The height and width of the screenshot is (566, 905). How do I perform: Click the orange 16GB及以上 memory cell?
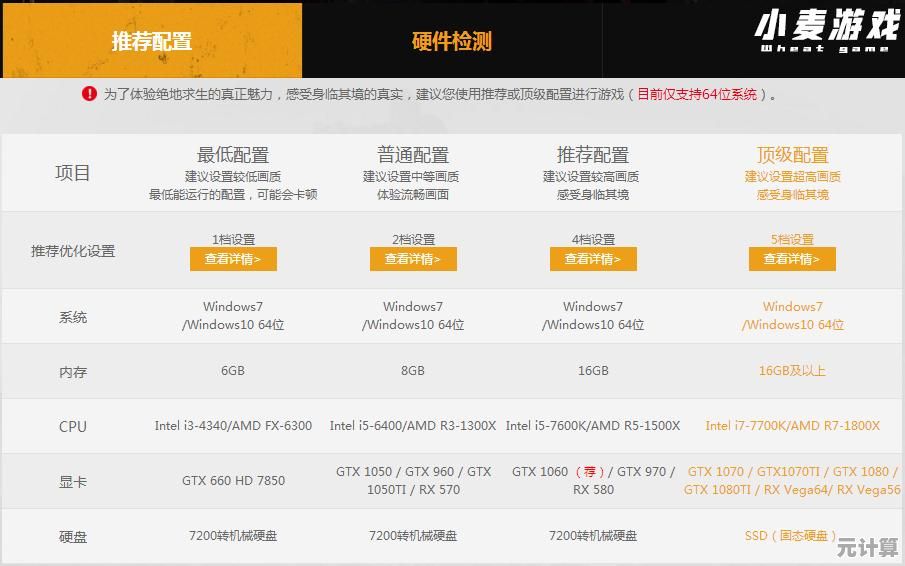pyautogui.click(x=792, y=371)
